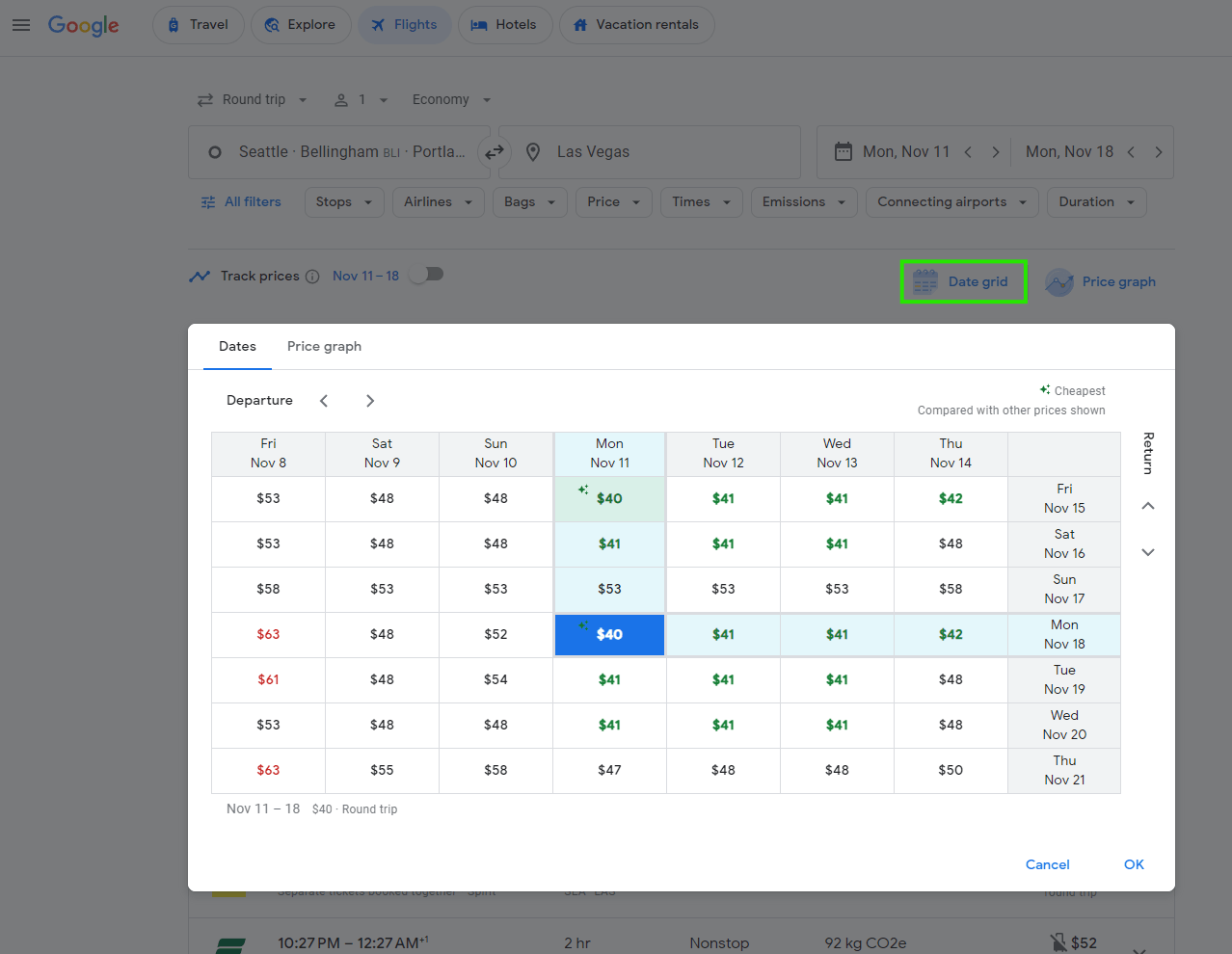Open the main navigation hamburger menu
Image resolution: width=1232 pixels, height=954 pixels.
pos(21,26)
